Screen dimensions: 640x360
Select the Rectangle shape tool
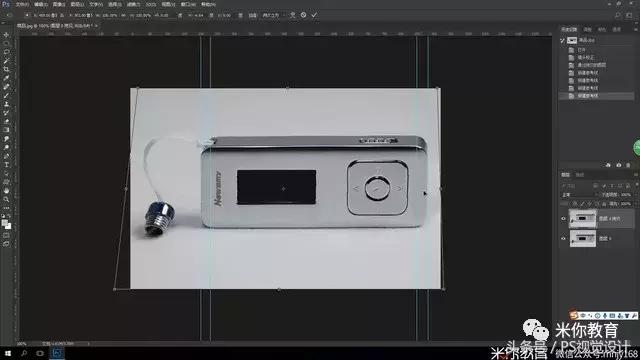(x=6, y=182)
